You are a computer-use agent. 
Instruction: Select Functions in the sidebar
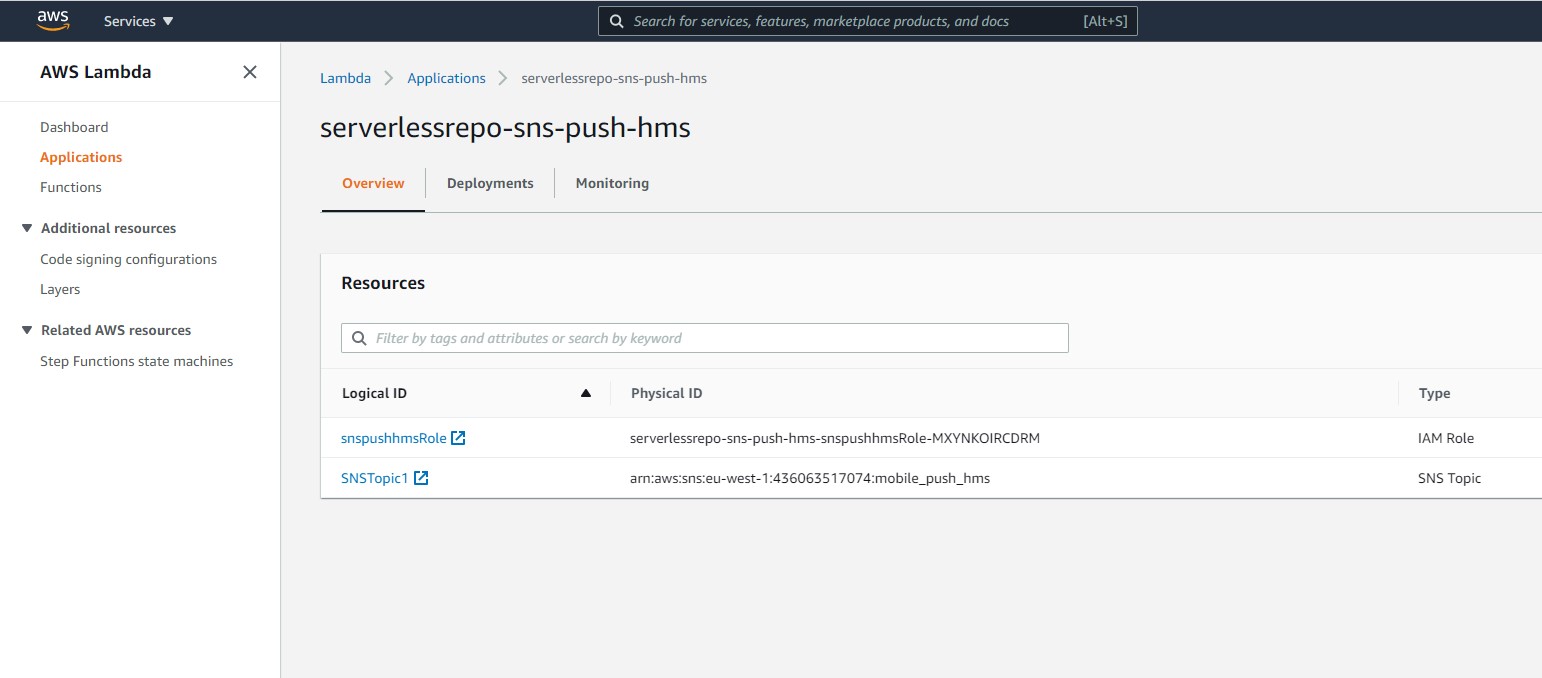click(x=71, y=187)
